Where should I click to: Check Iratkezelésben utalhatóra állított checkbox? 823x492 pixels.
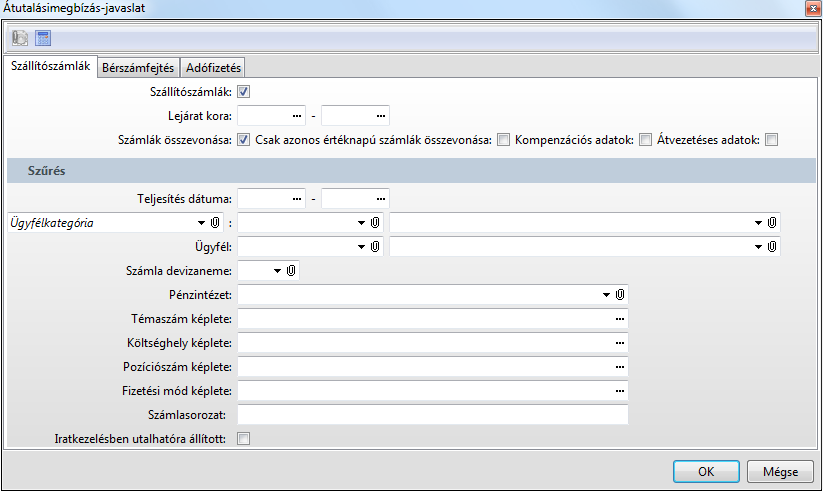pyautogui.click(x=244, y=438)
